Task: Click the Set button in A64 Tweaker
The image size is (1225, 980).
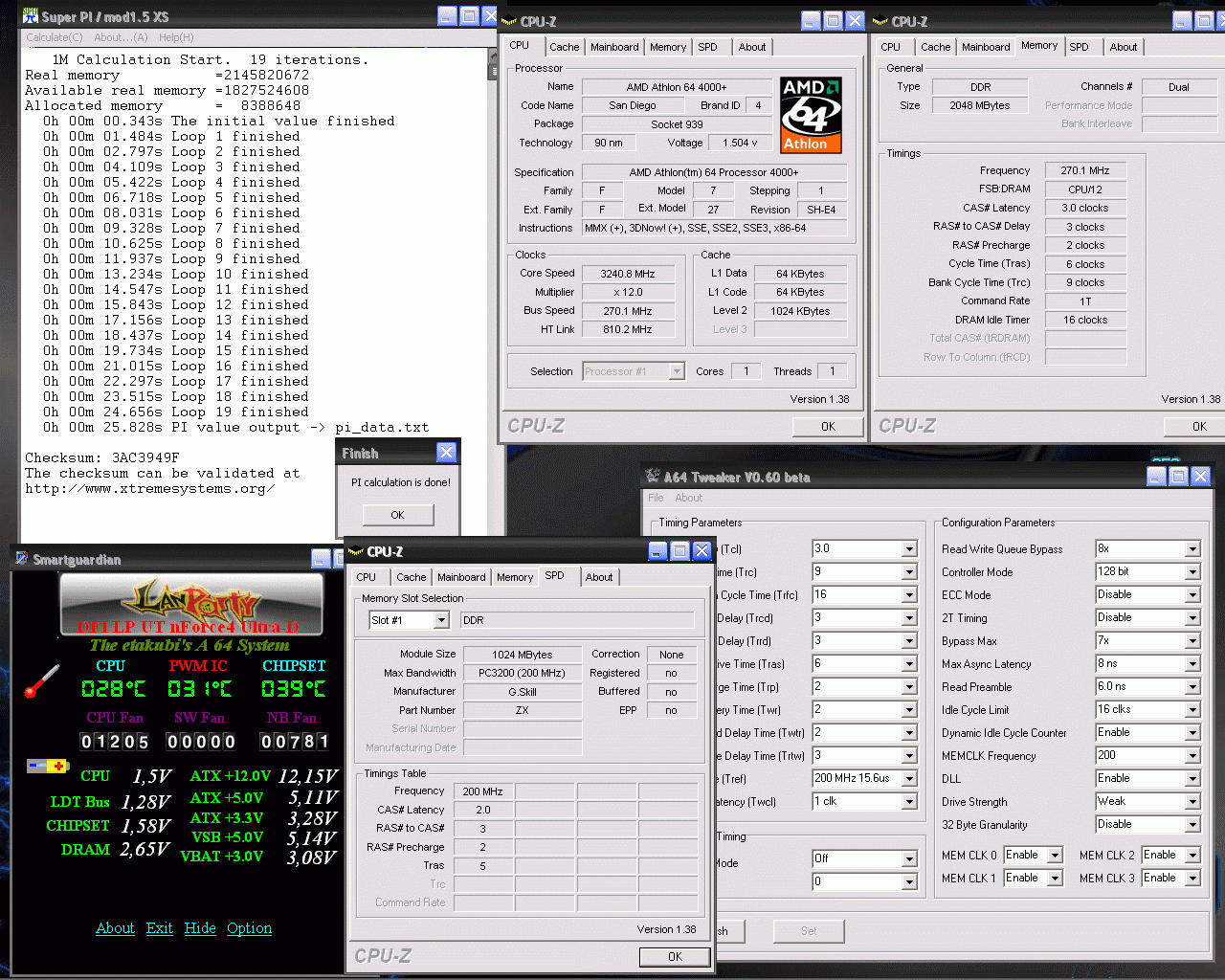Action: point(809,930)
